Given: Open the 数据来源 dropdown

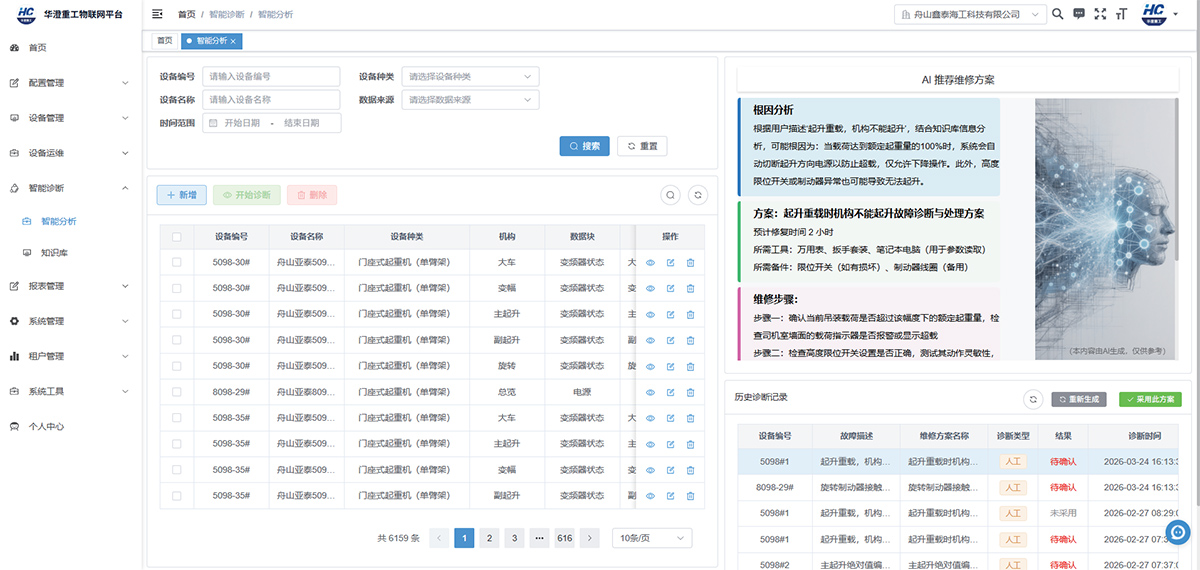Looking at the screenshot, I should [x=470, y=100].
